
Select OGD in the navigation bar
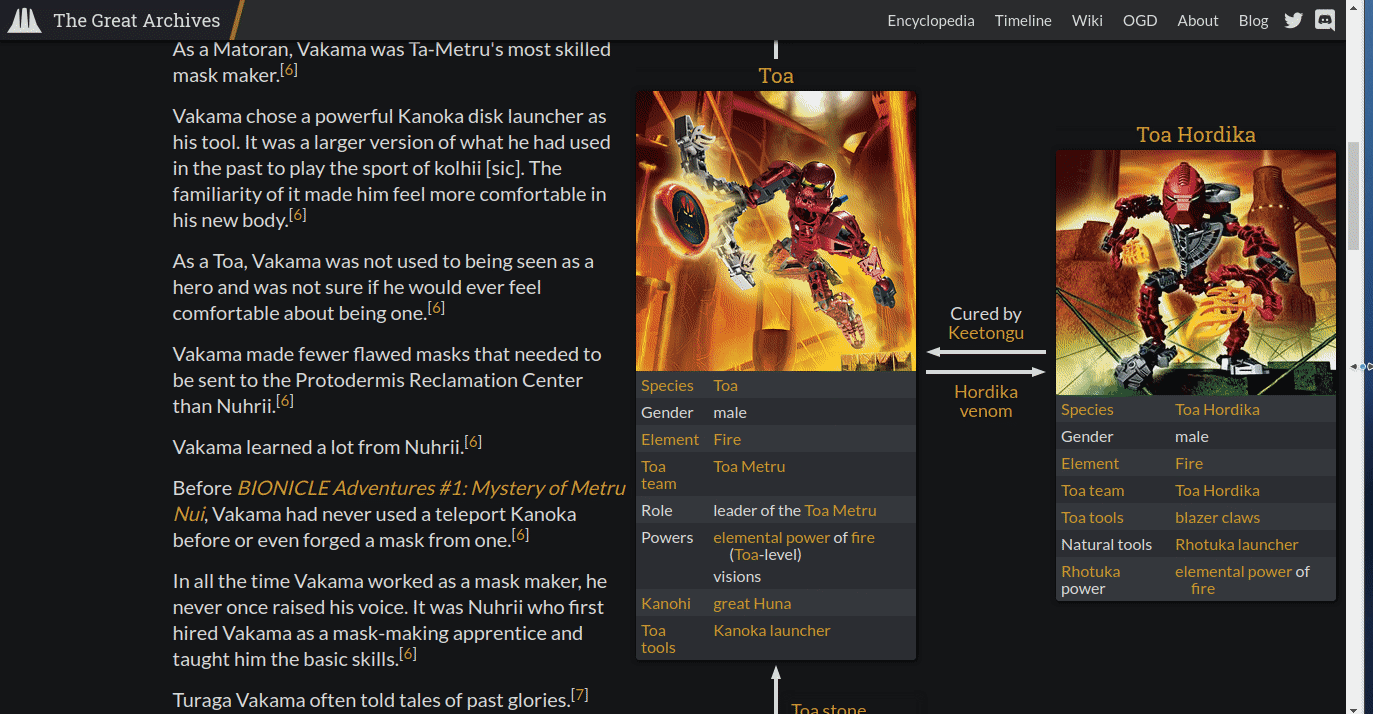click(1139, 21)
